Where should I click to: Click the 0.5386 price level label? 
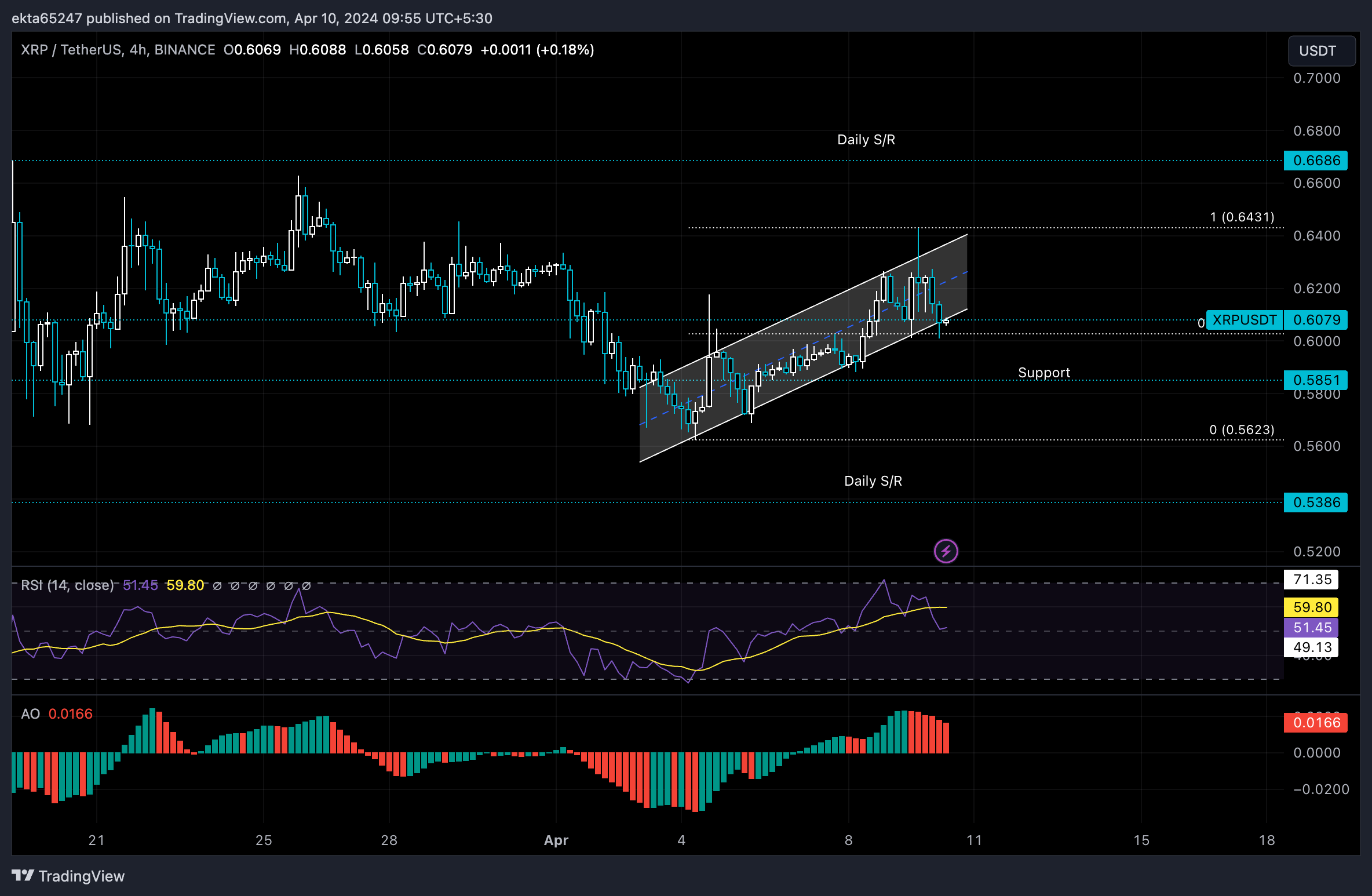(x=1316, y=502)
